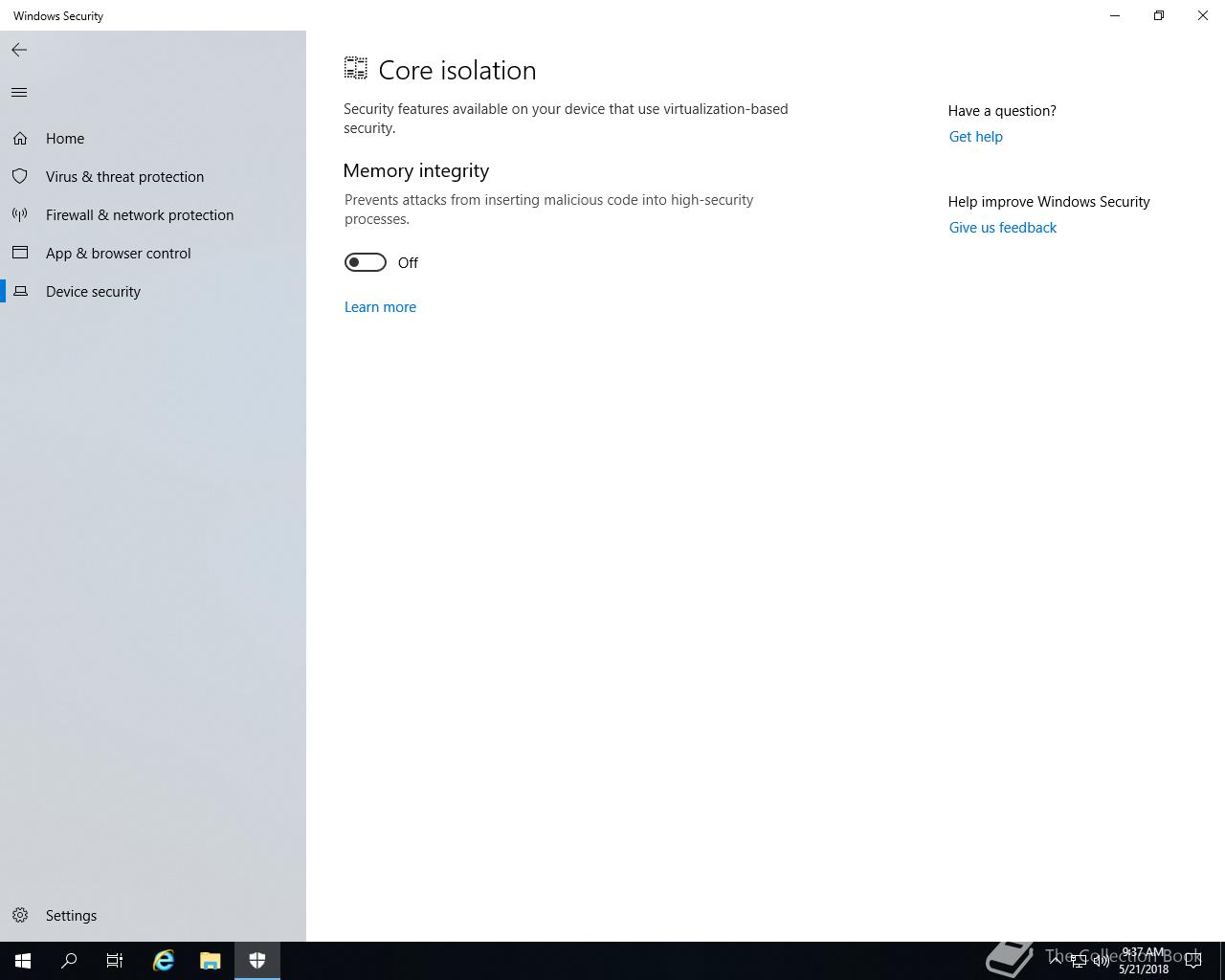Screen dimensions: 1225x980
Task: Open App & browser control
Action: coord(153,253)
